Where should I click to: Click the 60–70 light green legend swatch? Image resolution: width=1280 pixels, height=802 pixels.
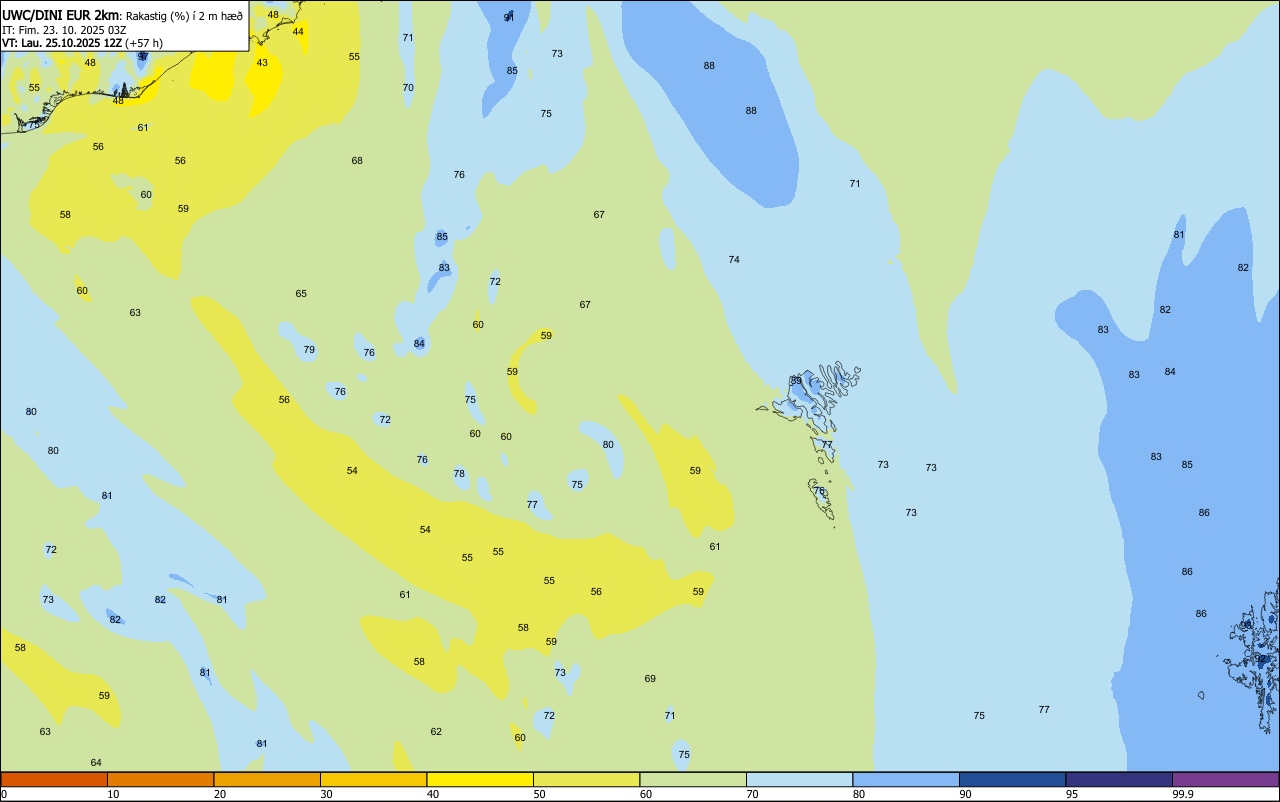693,779
